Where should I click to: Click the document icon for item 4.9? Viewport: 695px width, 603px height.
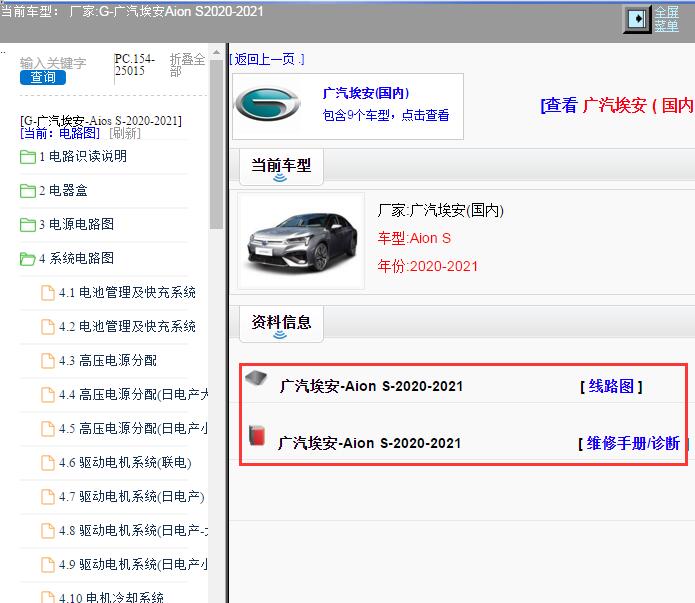click(x=48, y=565)
